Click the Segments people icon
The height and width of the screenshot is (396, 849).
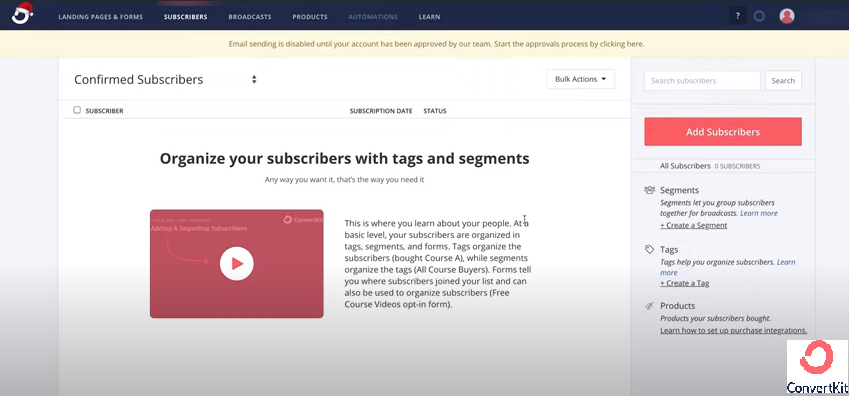[x=650, y=190]
